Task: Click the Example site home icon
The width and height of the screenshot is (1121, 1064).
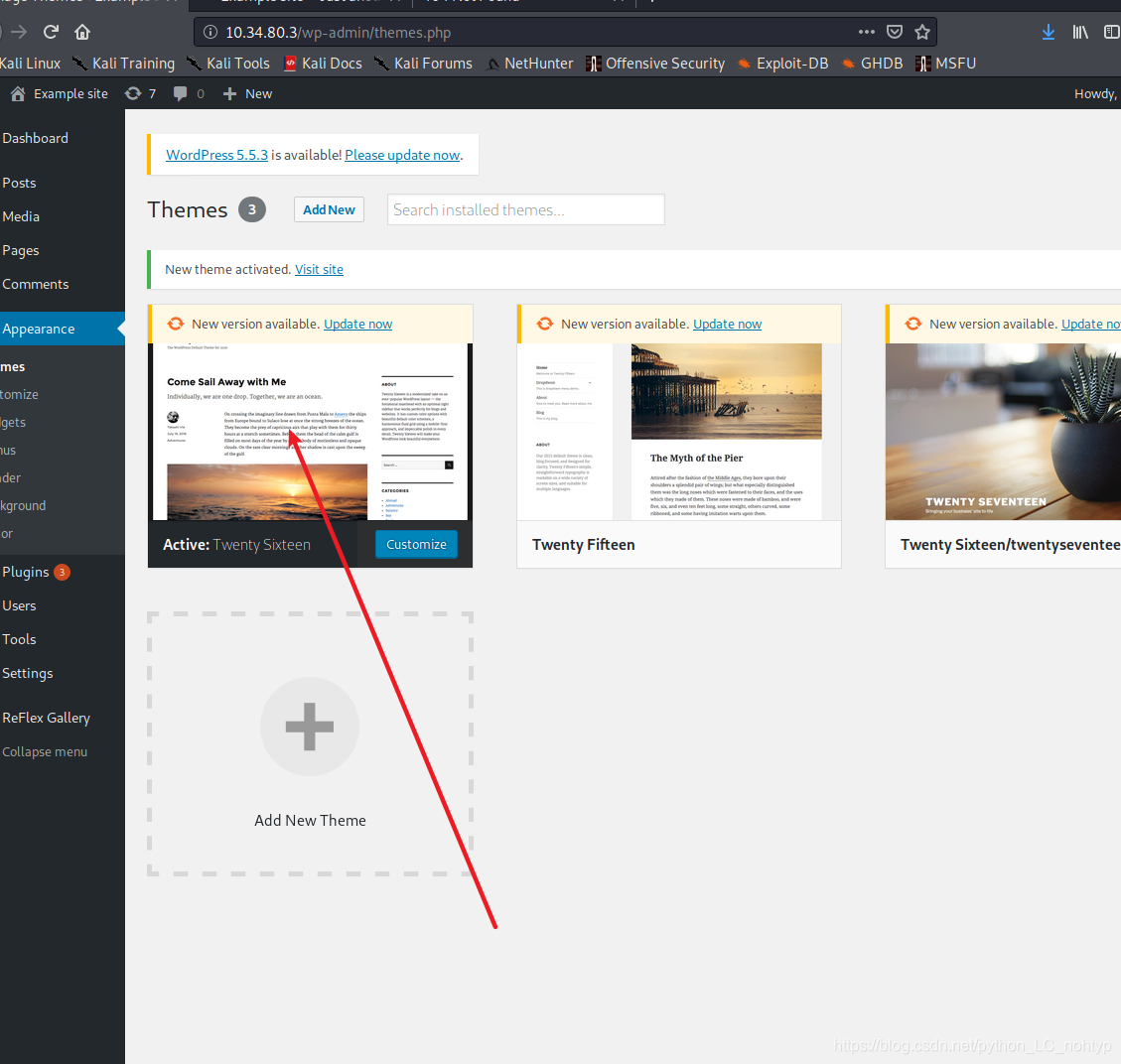Action: 19,93
